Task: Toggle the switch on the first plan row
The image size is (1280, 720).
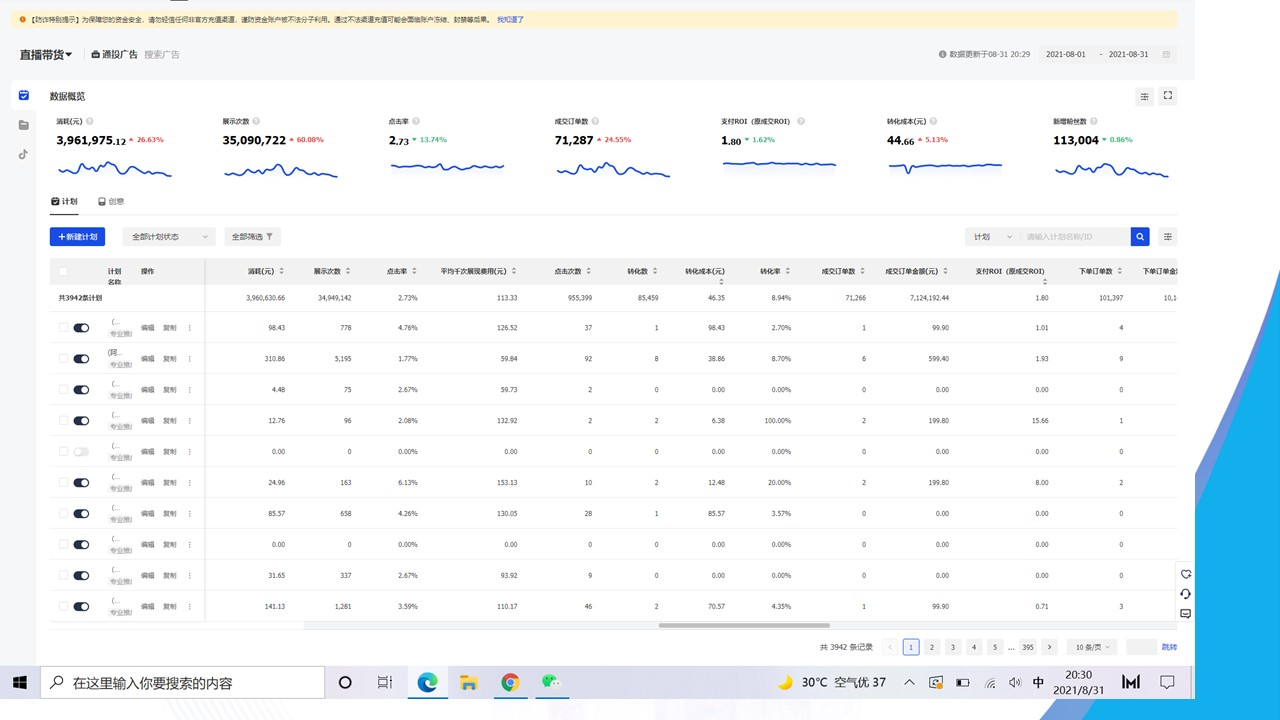Action: 81,327
